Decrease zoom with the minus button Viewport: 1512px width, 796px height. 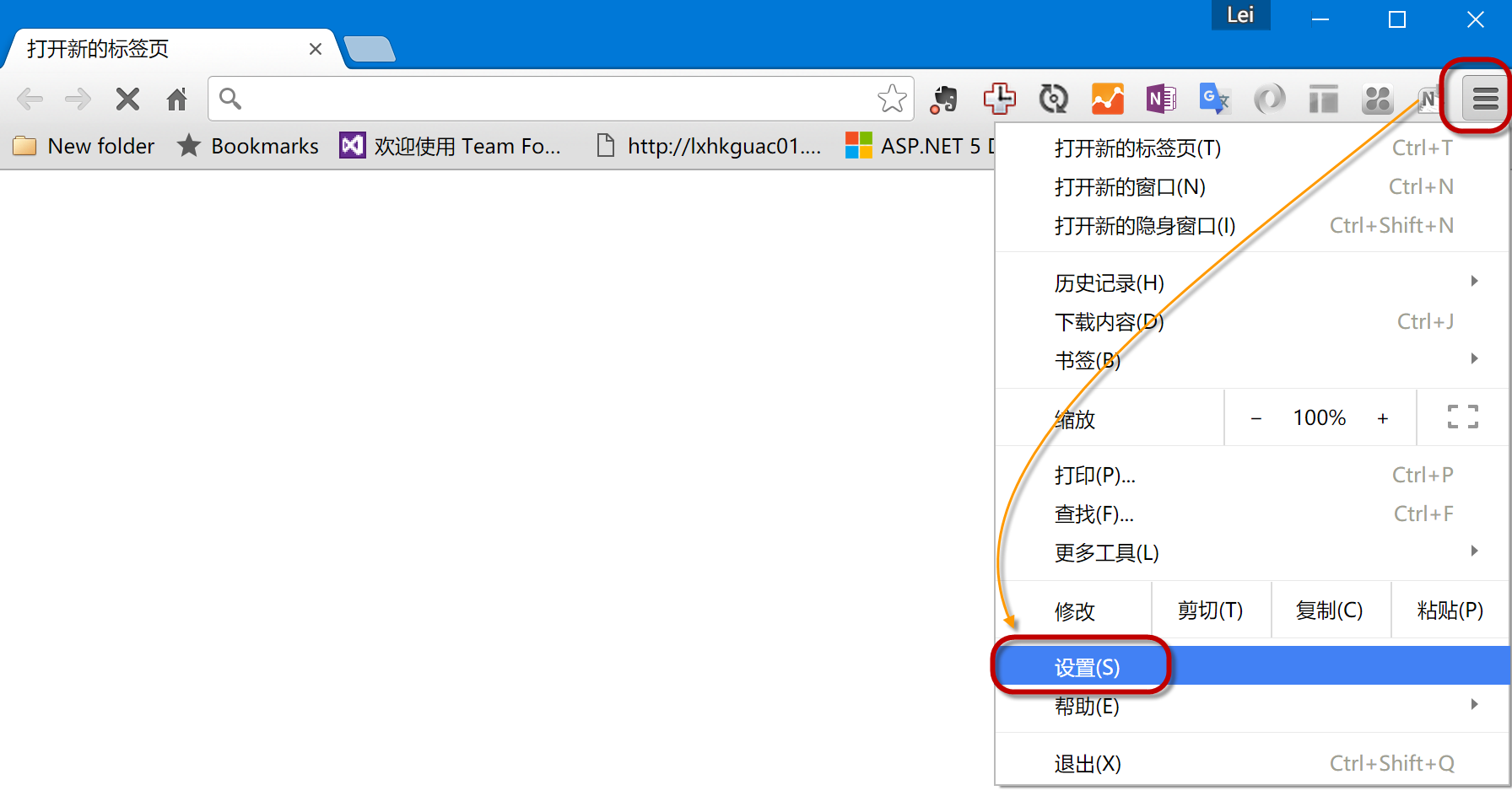[1255, 418]
